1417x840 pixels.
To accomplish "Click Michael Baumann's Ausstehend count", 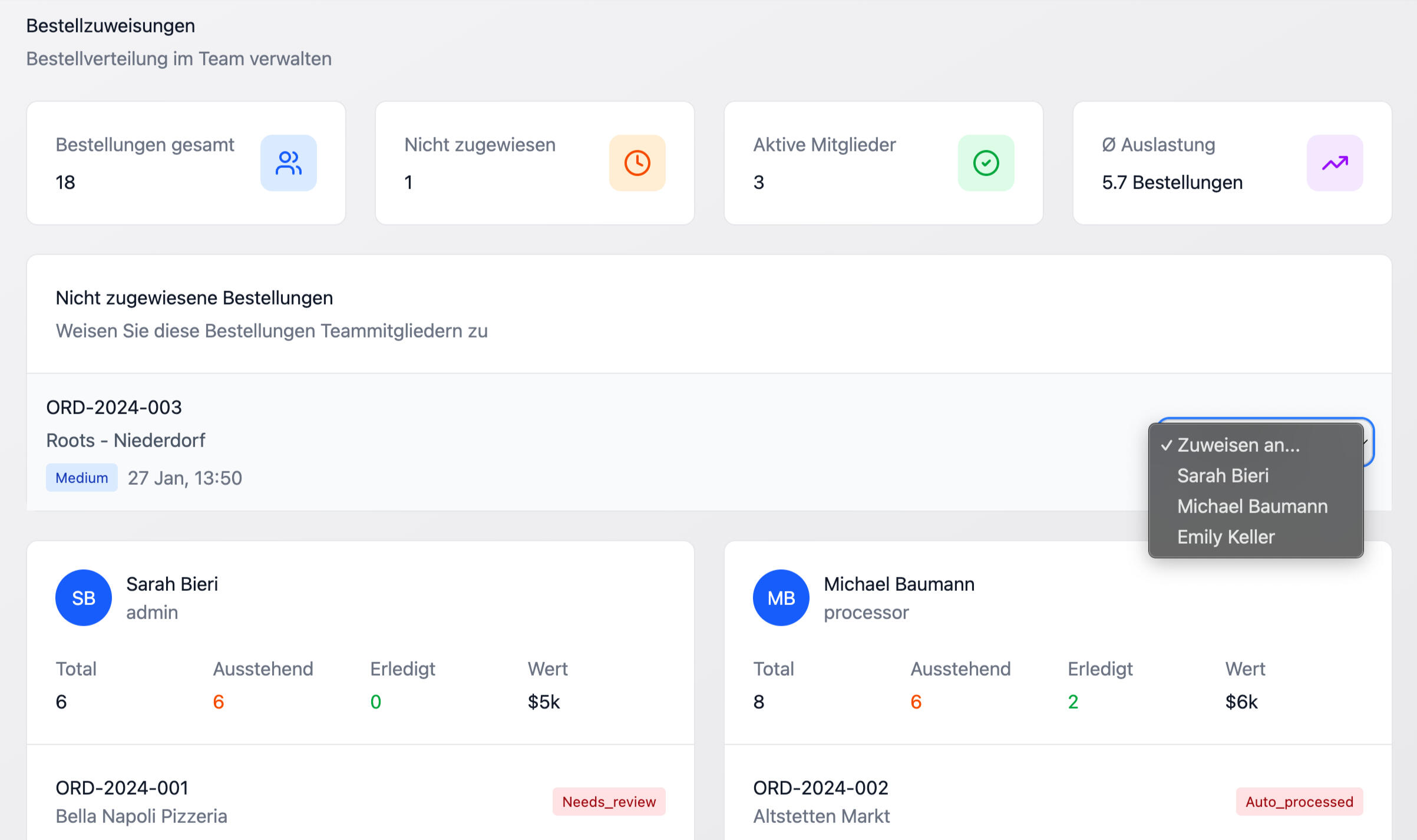I will [916, 702].
